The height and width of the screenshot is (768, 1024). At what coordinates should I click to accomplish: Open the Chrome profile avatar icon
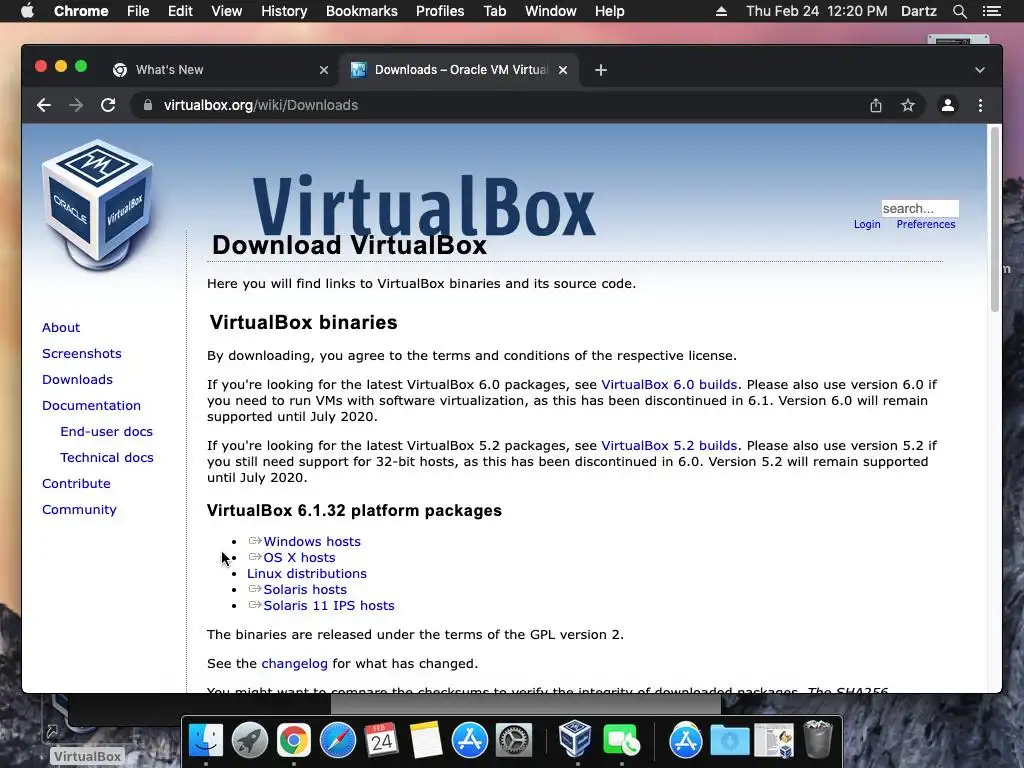pos(948,105)
